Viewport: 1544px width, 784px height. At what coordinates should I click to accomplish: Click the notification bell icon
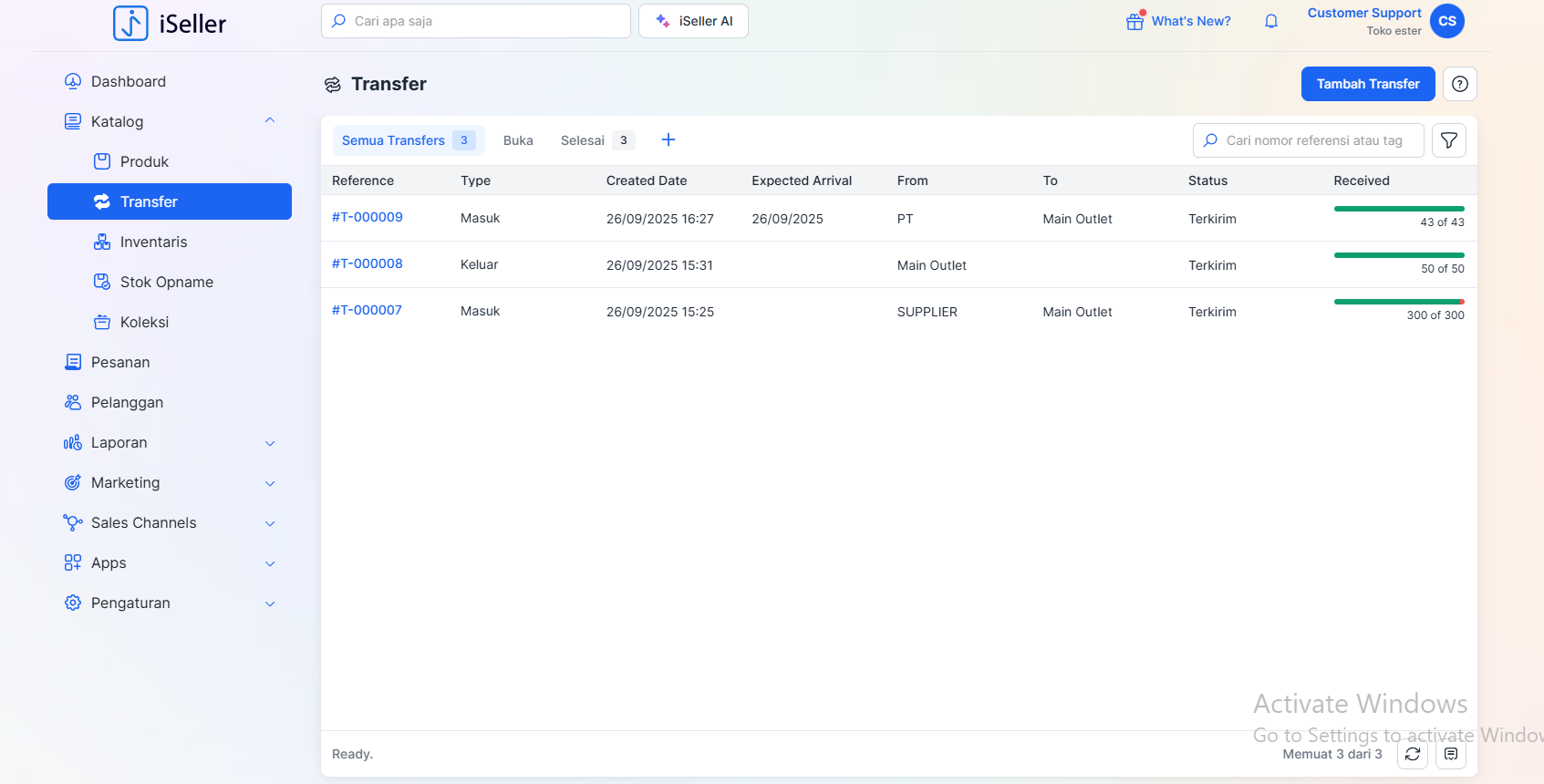[1270, 21]
